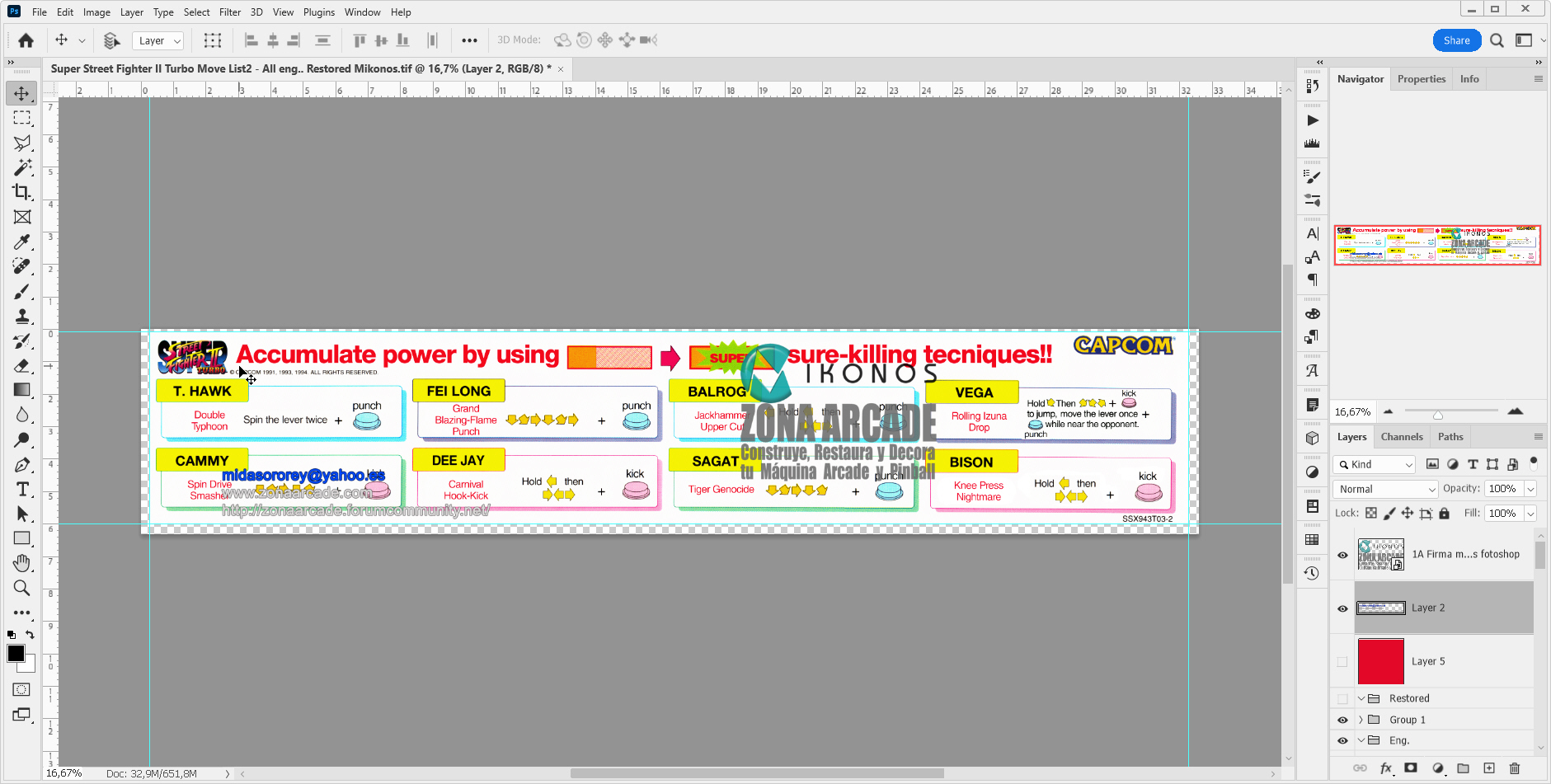The height and width of the screenshot is (784, 1551).
Task: Hide the Layer 2 layer
Action: tap(1342, 608)
